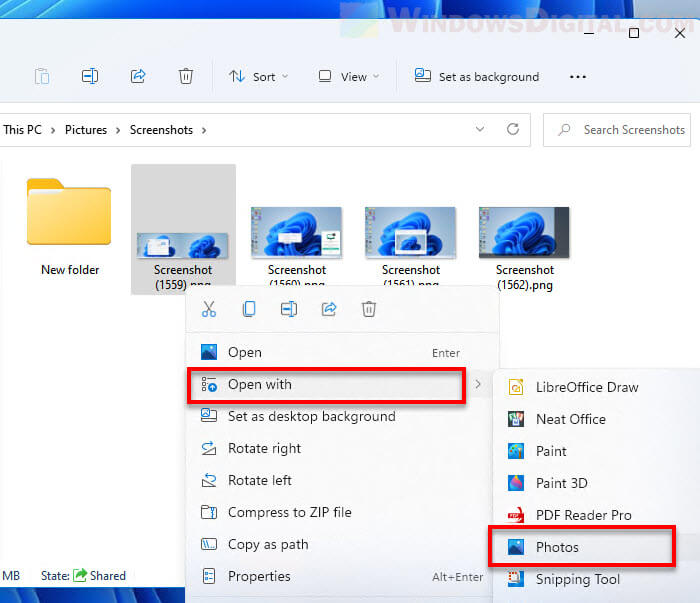700x603 pixels.
Task: Click the Delete icon in context menu
Action: pyautogui.click(x=369, y=309)
